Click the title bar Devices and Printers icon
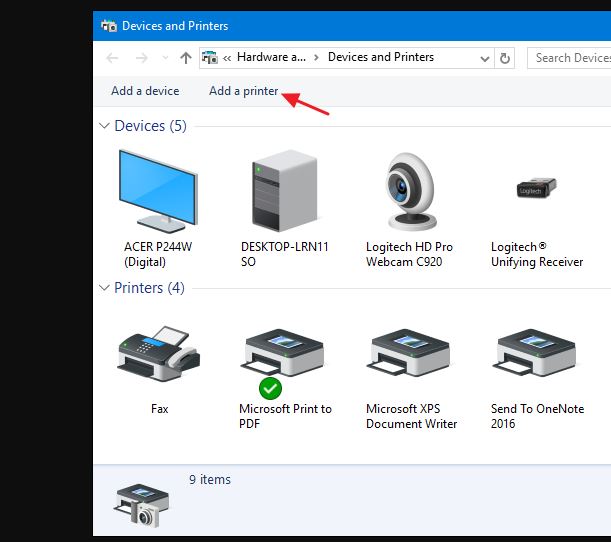The height and width of the screenshot is (542, 611). tap(109, 26)
